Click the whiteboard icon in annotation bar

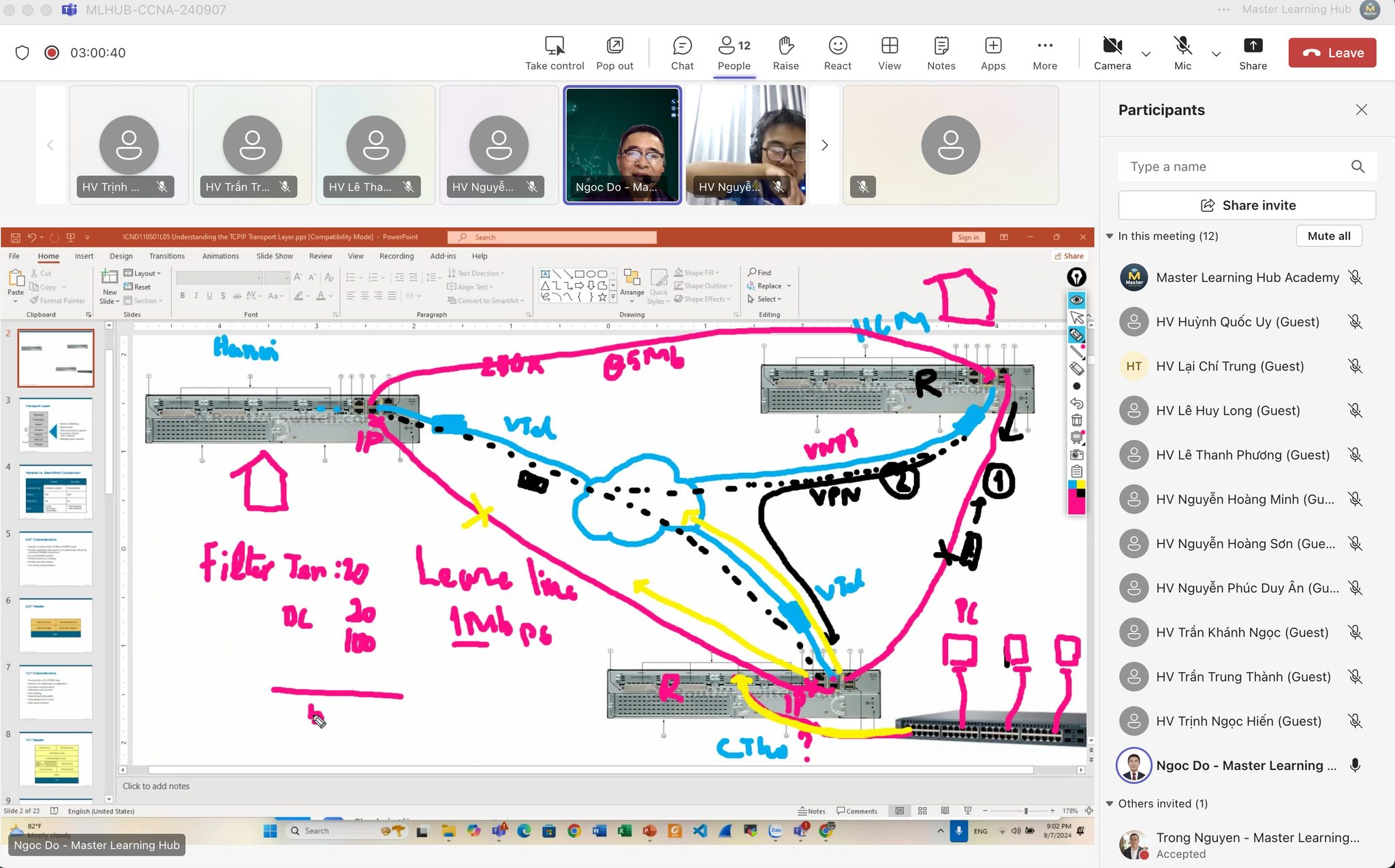pyautogui.click(x=1076, y=437)
